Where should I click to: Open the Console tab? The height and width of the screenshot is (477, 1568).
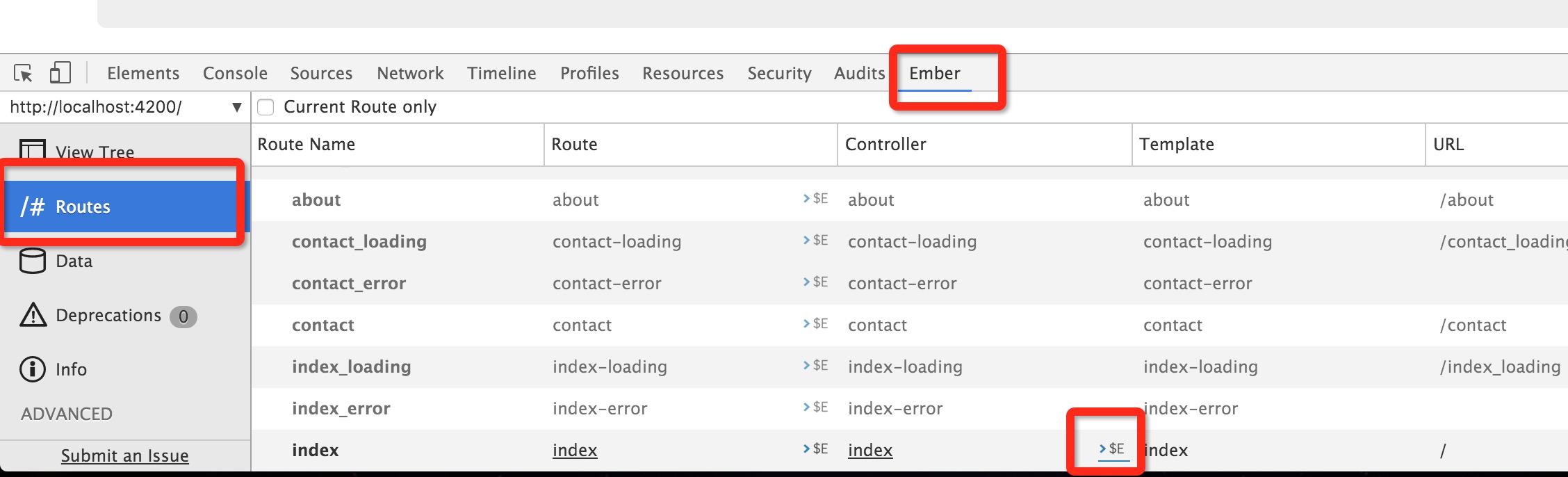(x=235, y=73)
